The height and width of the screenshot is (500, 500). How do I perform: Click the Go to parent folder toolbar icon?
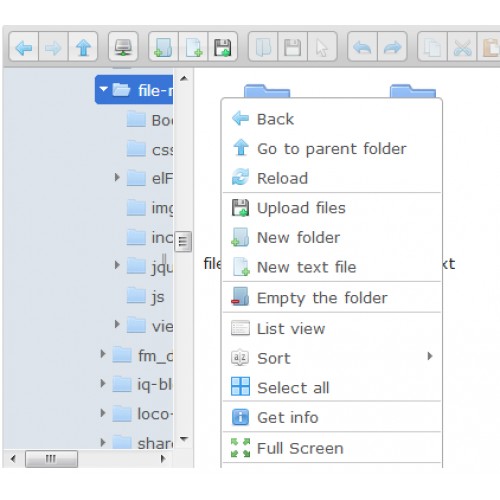click(x=83, y=47)
